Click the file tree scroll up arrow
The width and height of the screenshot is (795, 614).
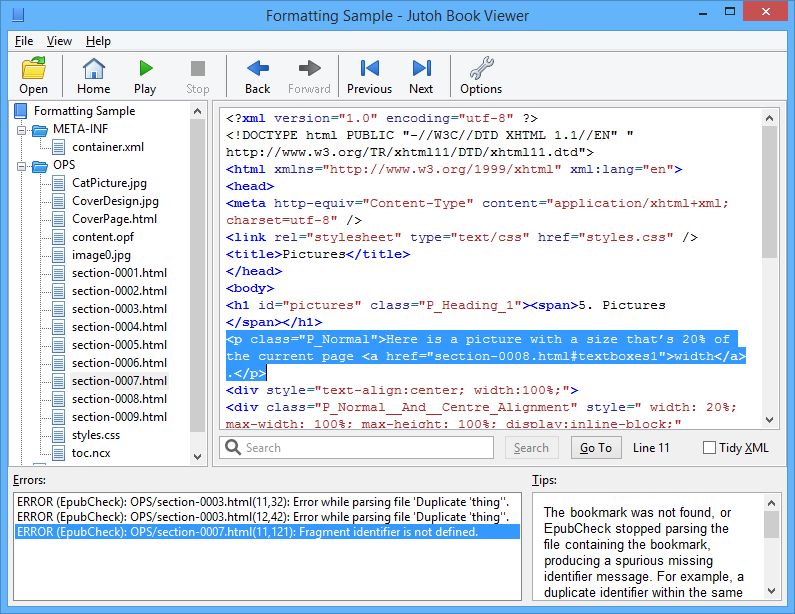(x=198, y=111)
